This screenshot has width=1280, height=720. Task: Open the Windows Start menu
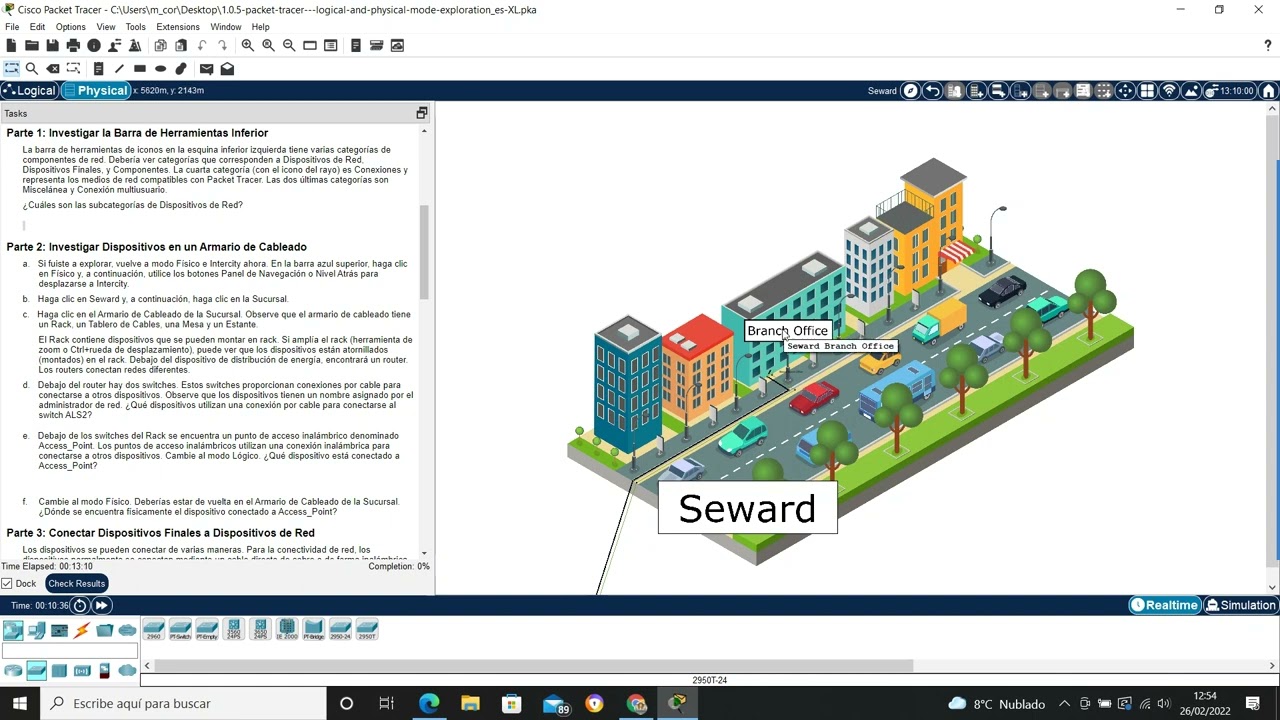[20, 704]
